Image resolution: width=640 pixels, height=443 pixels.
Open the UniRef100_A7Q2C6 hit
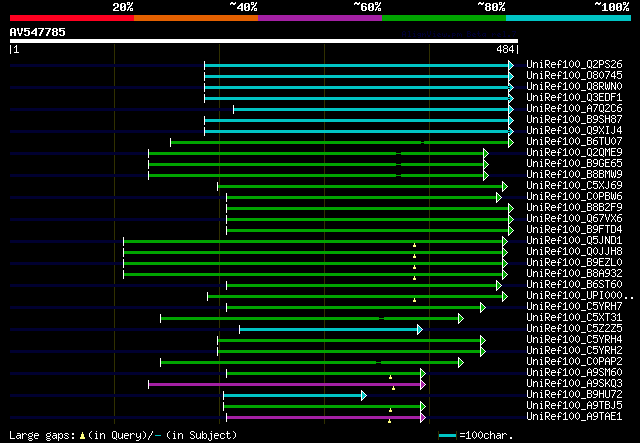click(x=574, y=109)
